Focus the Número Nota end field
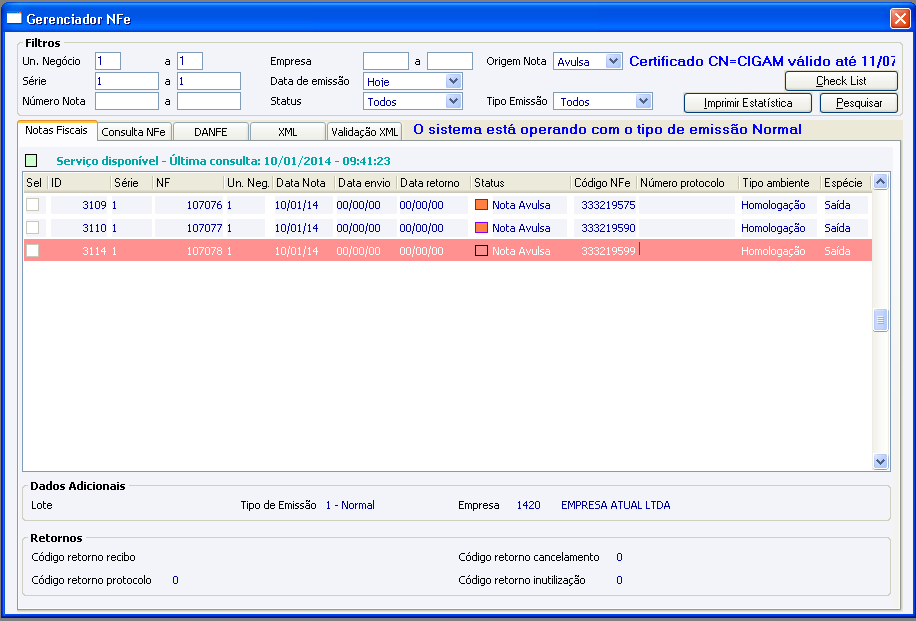 pos(209,101)
